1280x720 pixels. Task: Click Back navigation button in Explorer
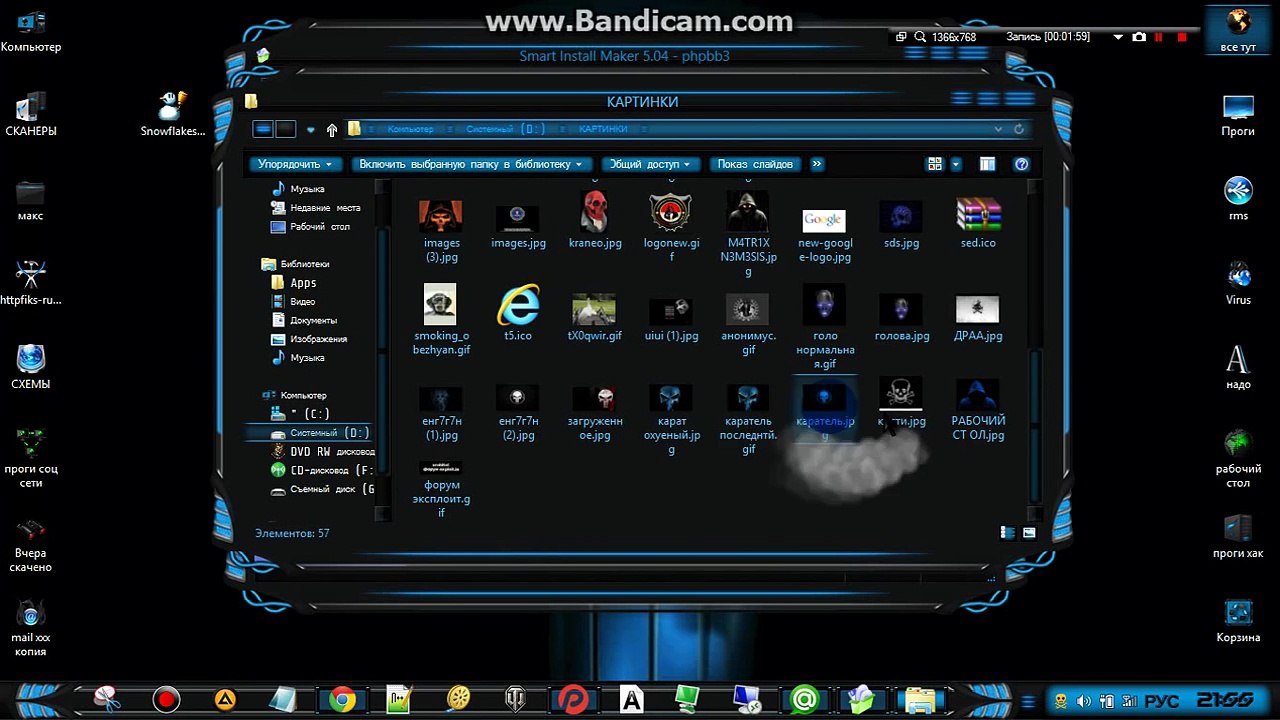[x=263, y=129]
